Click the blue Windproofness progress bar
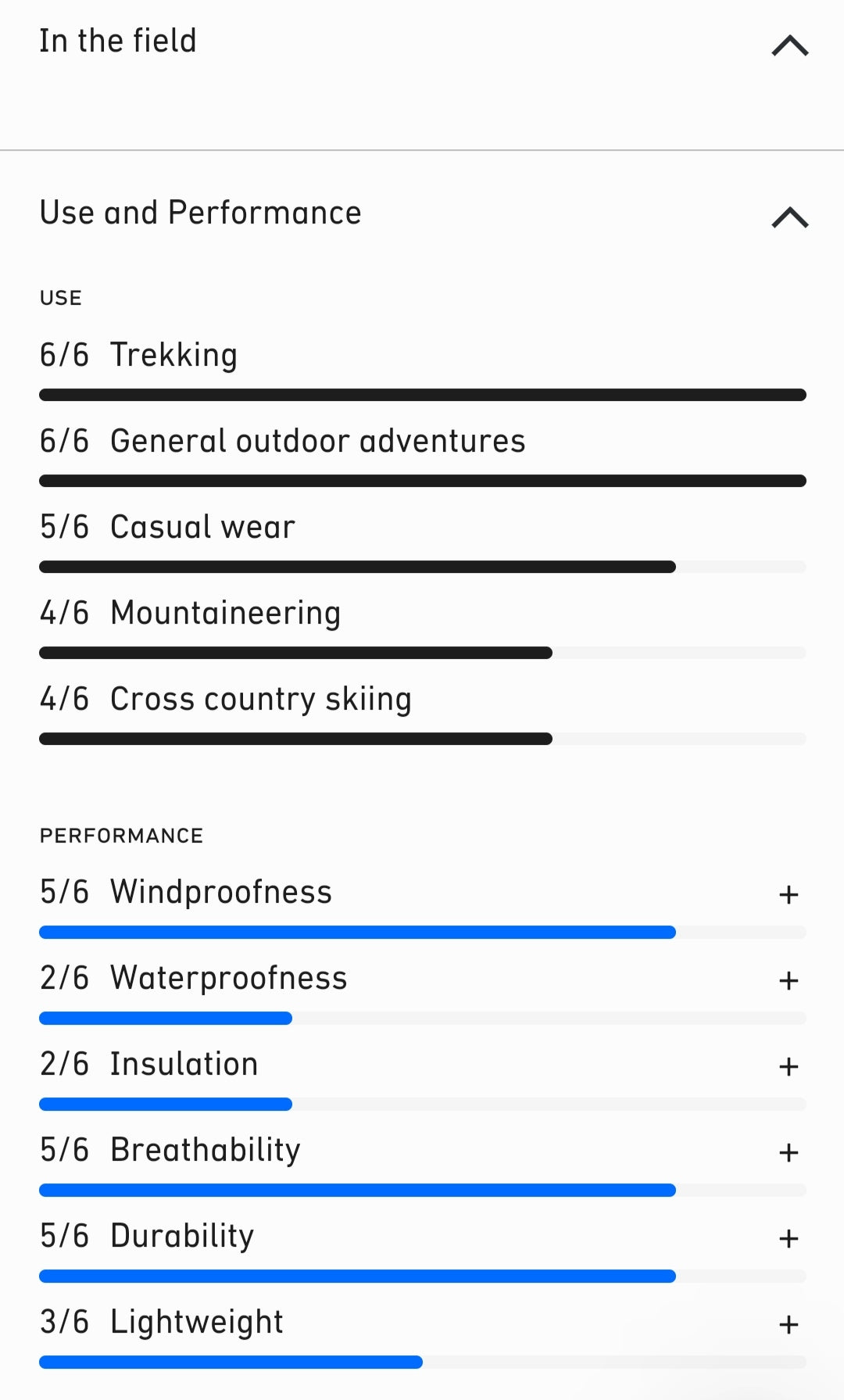The height and width of the screenshot is (1400, 844). coord(357,932)
